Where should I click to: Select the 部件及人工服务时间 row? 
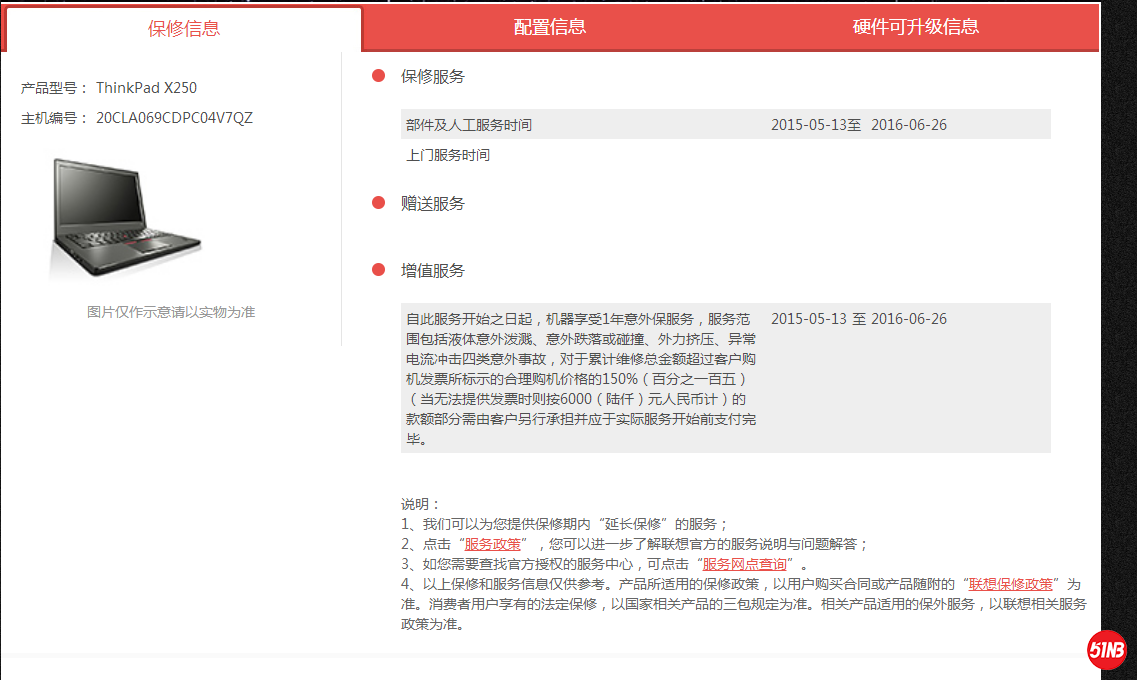pyautogui.click(x=725, y=125)
